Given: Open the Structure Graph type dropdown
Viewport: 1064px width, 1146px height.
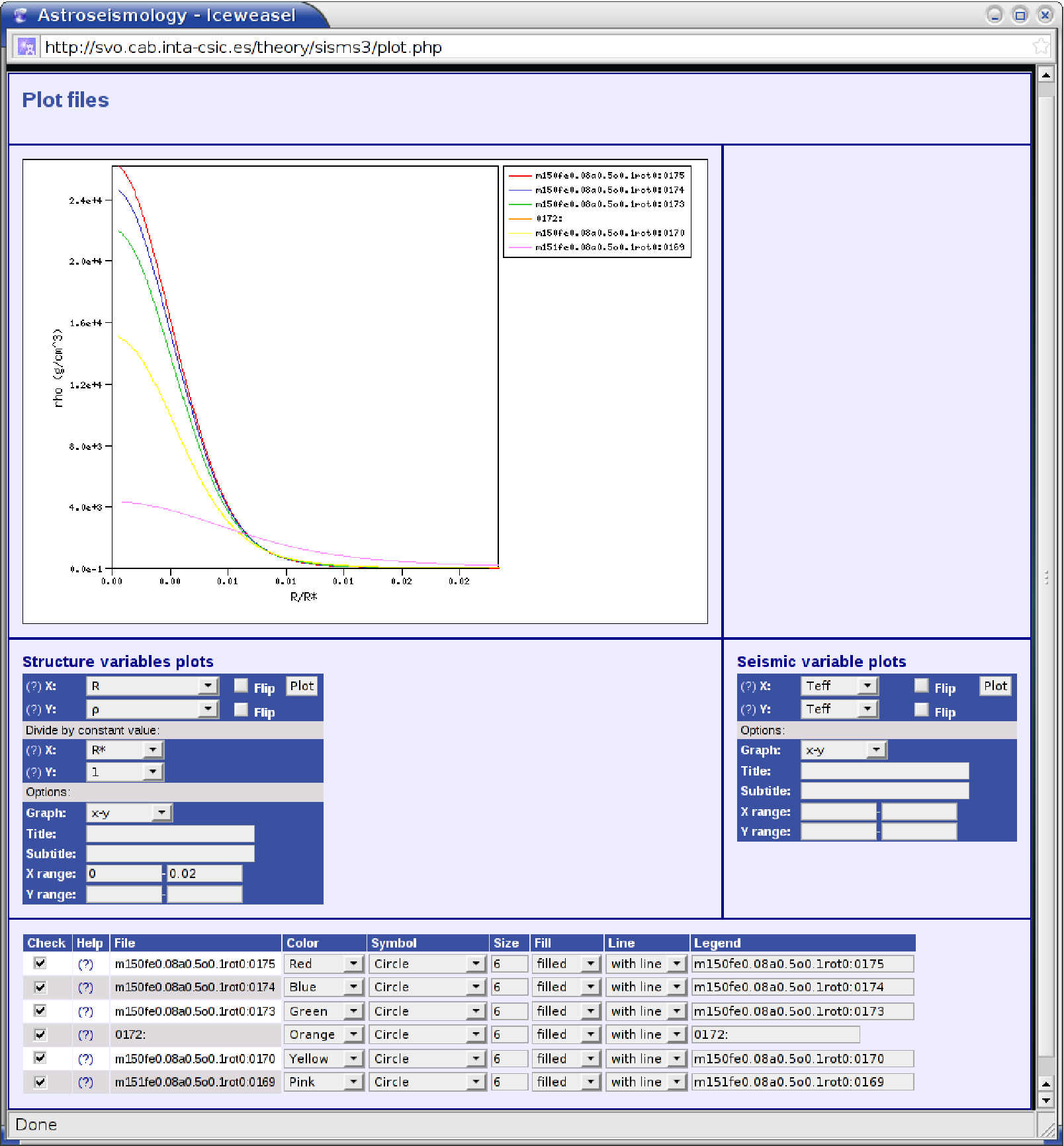Looking at the screenshot, I should pos(130,813).
